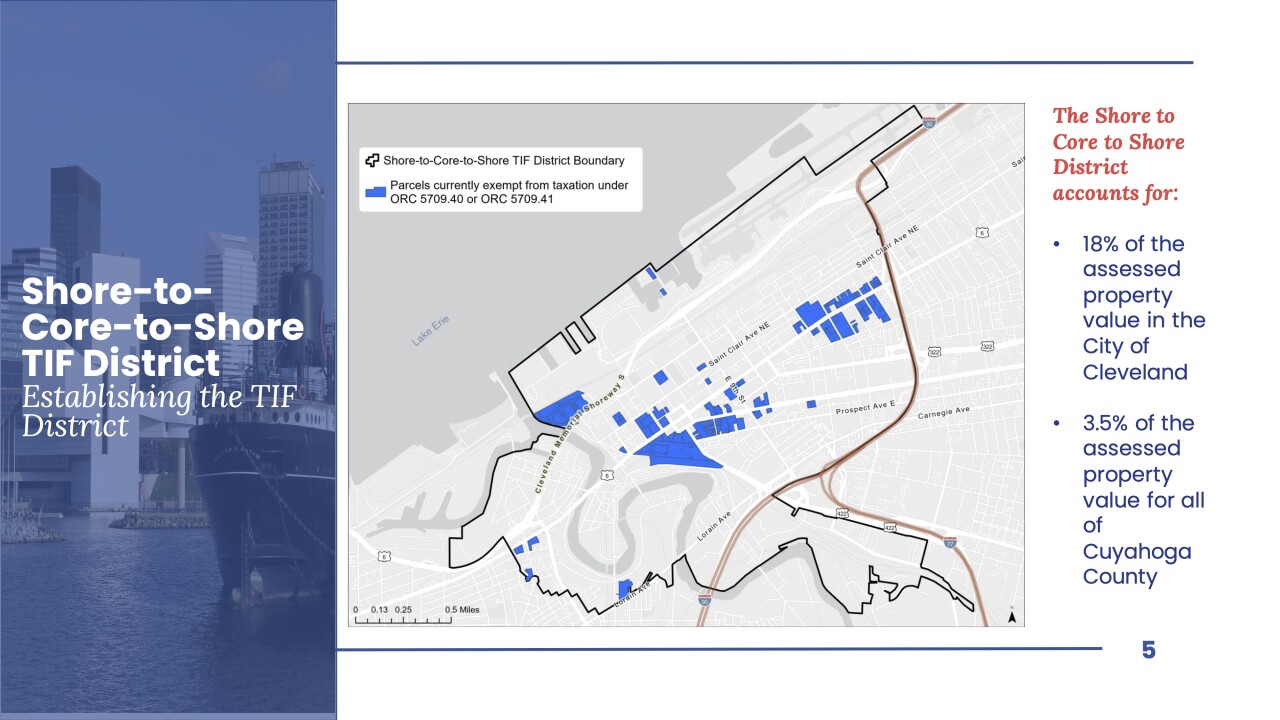This screenshot has height=720, width=1280.
Task: Click the largest blue parcel on the map
Action: (681, 451)
